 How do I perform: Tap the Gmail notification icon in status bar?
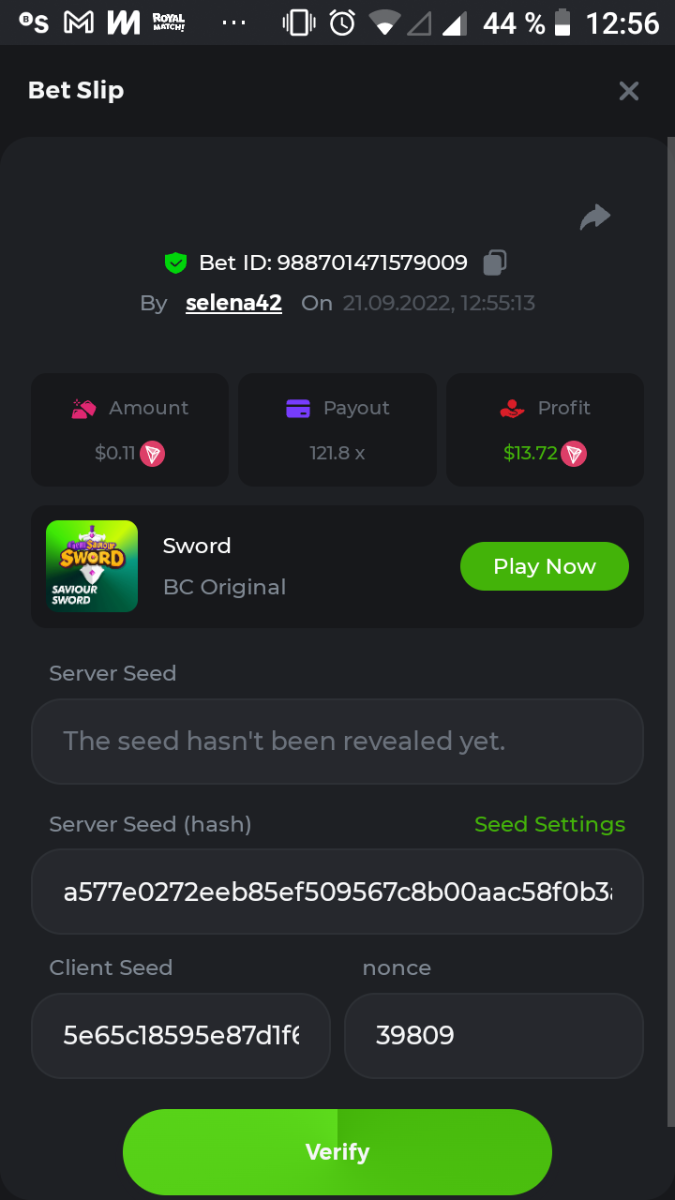[x=79, y=23]
